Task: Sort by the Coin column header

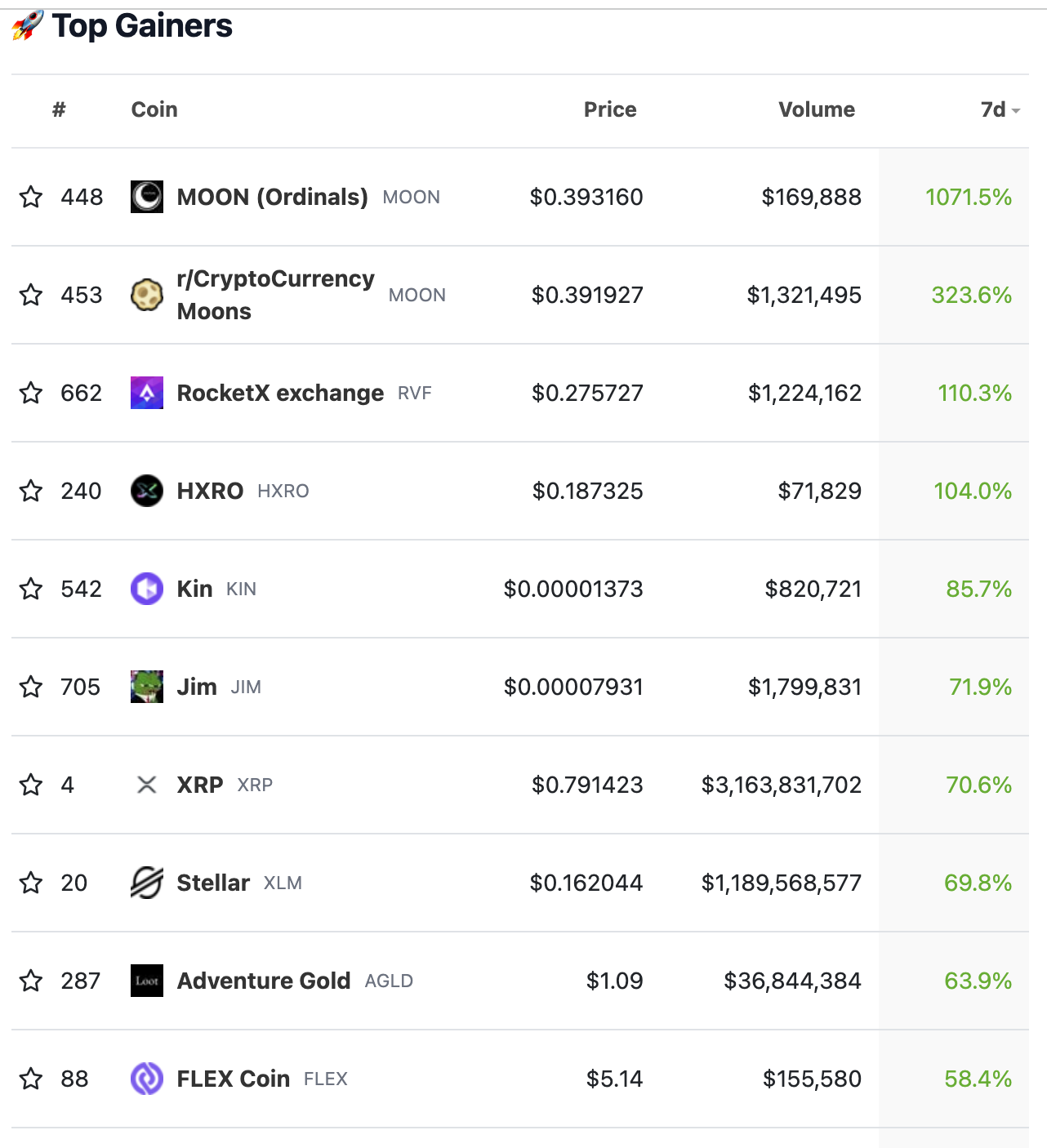Action: 154,110
